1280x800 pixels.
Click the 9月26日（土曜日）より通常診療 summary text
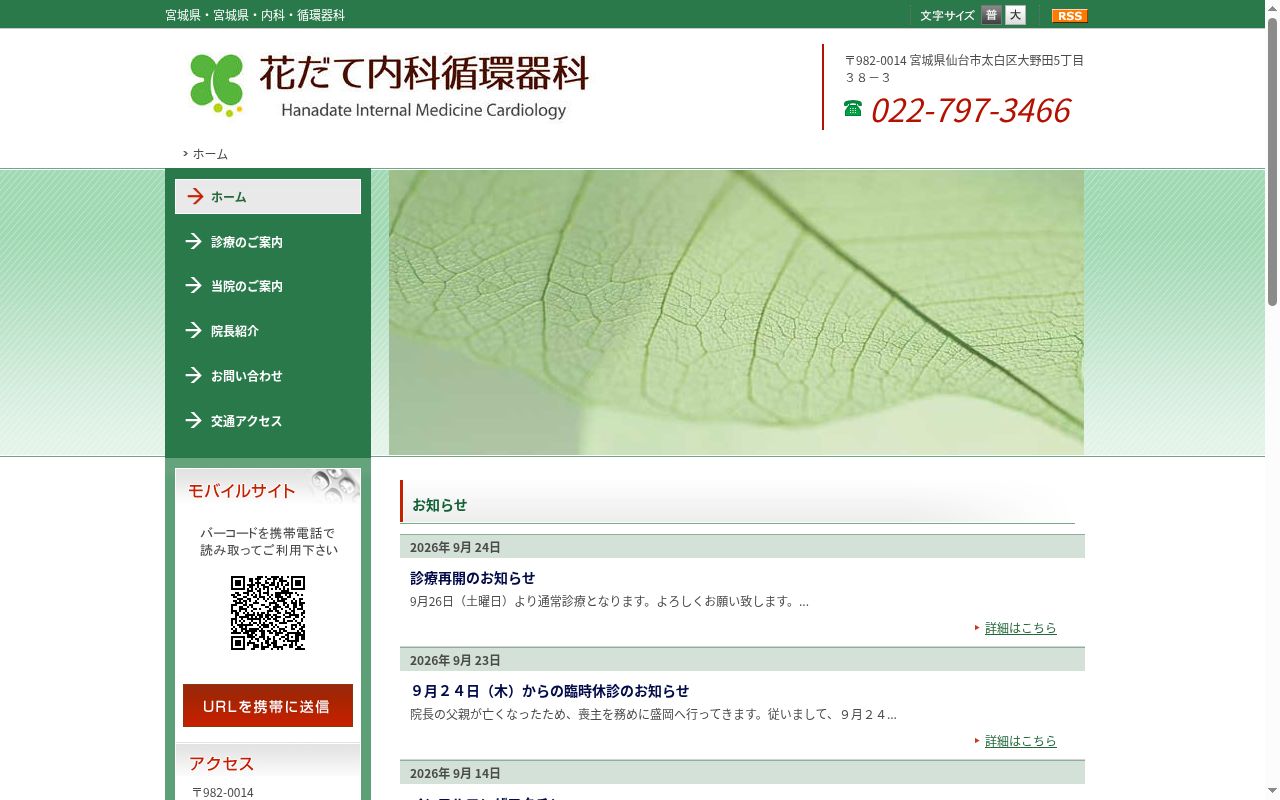pyautogui.click(x=609, y=602)
